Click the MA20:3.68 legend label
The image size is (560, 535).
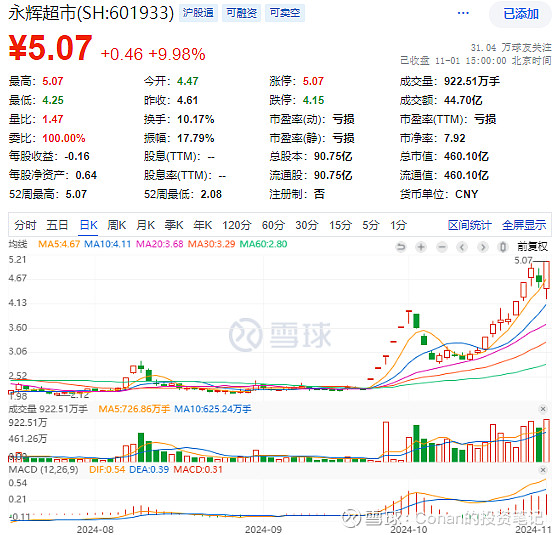[160, 244]
